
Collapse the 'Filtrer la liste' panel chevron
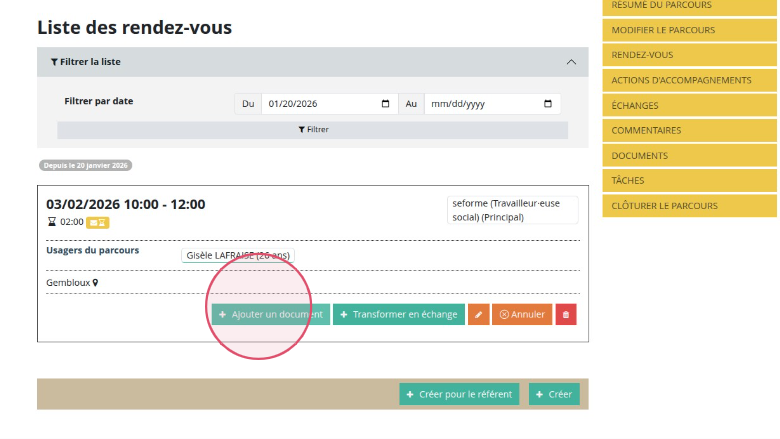tap(571, 62)
